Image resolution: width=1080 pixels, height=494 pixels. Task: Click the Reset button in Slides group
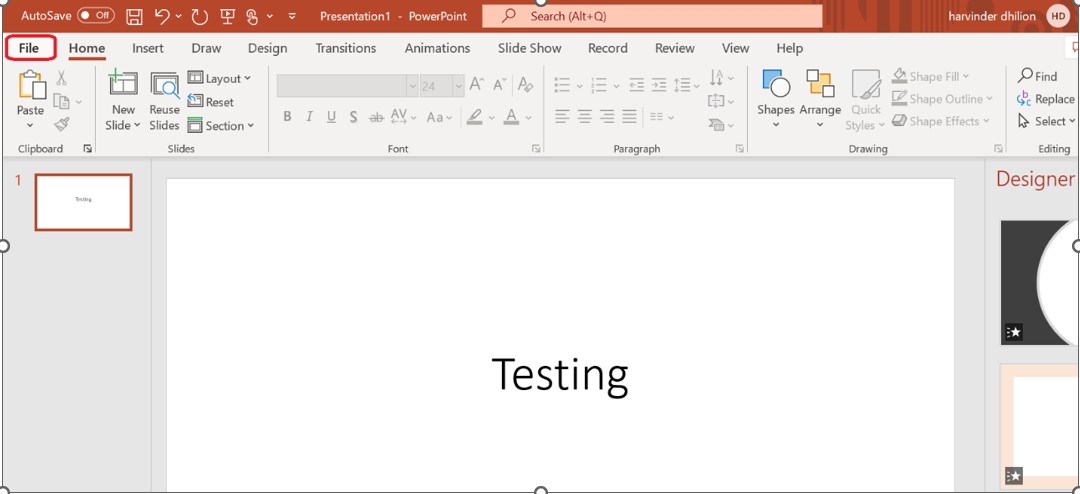[211, 102]
